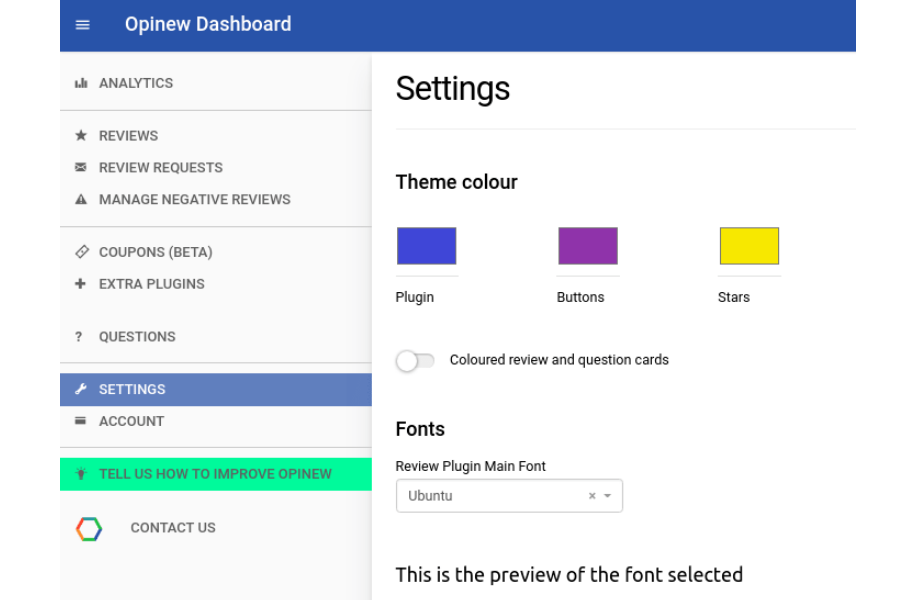900x600 pixels.
Task: Open the hamburger navigation menu
Action: point(83,25)
